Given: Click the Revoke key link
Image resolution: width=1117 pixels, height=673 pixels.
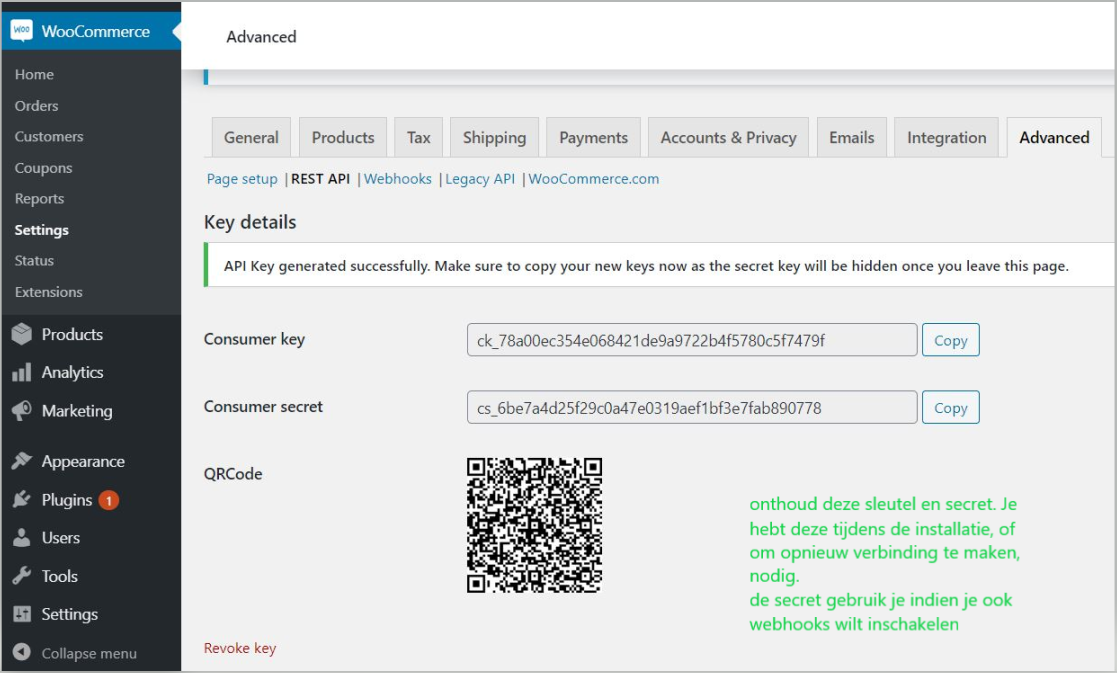Looking at the screenshot, I should [239, 648].
